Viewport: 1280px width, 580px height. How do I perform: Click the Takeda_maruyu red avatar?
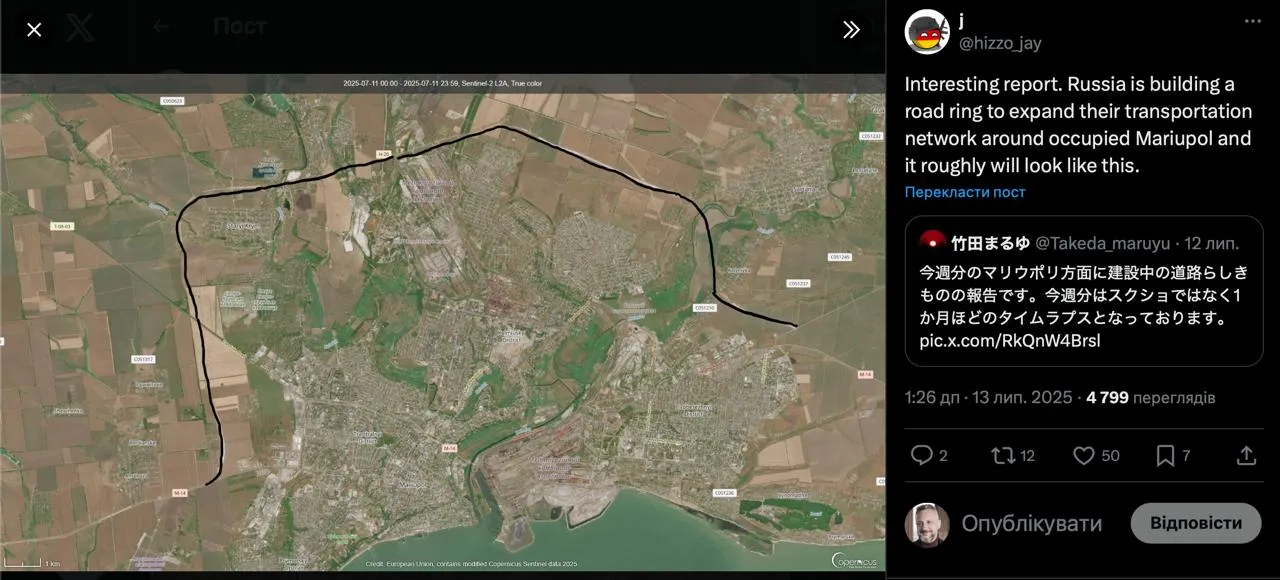pyautogui.click(x=932, y=242)
